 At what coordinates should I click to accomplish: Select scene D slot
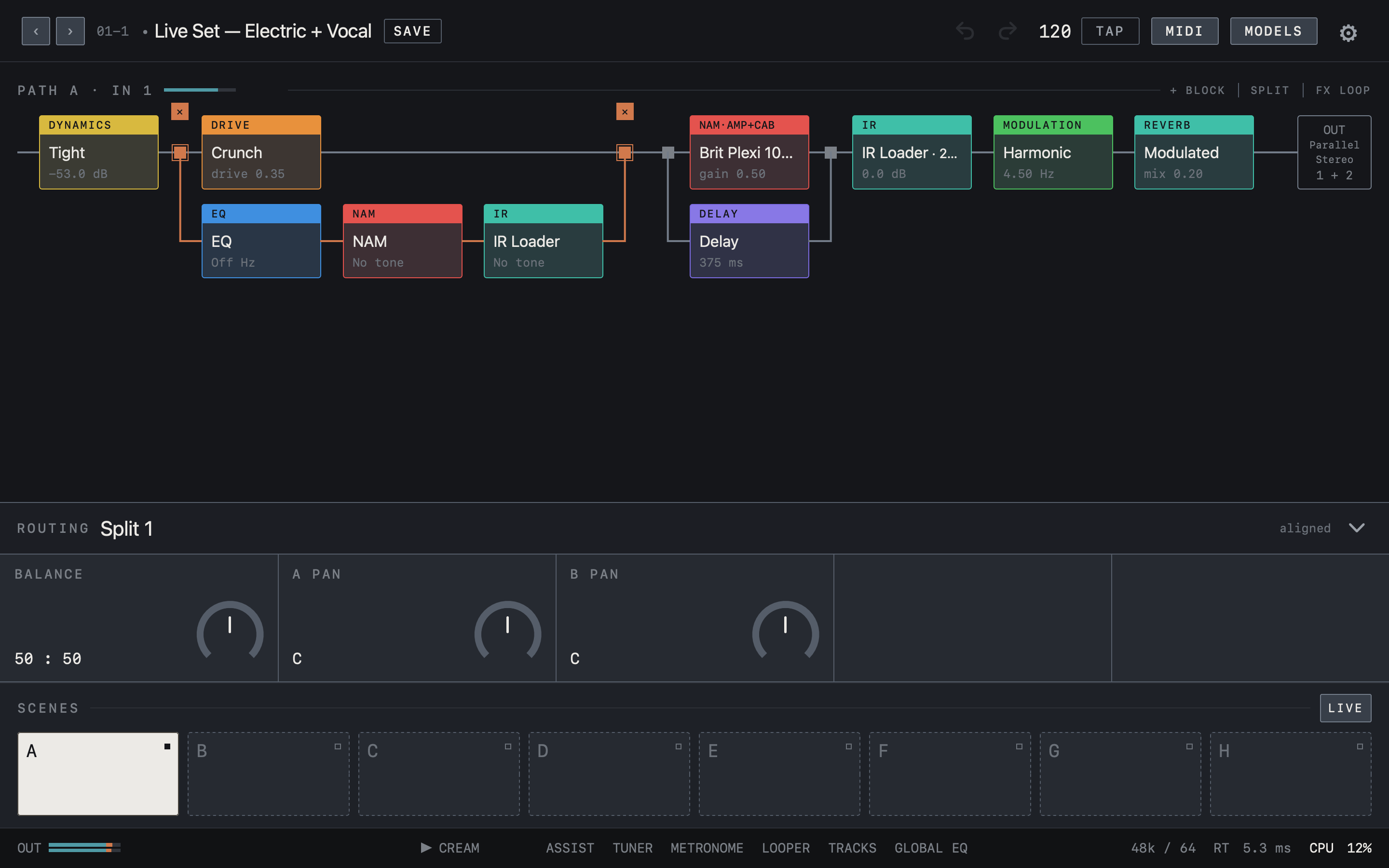coord(609,773)
